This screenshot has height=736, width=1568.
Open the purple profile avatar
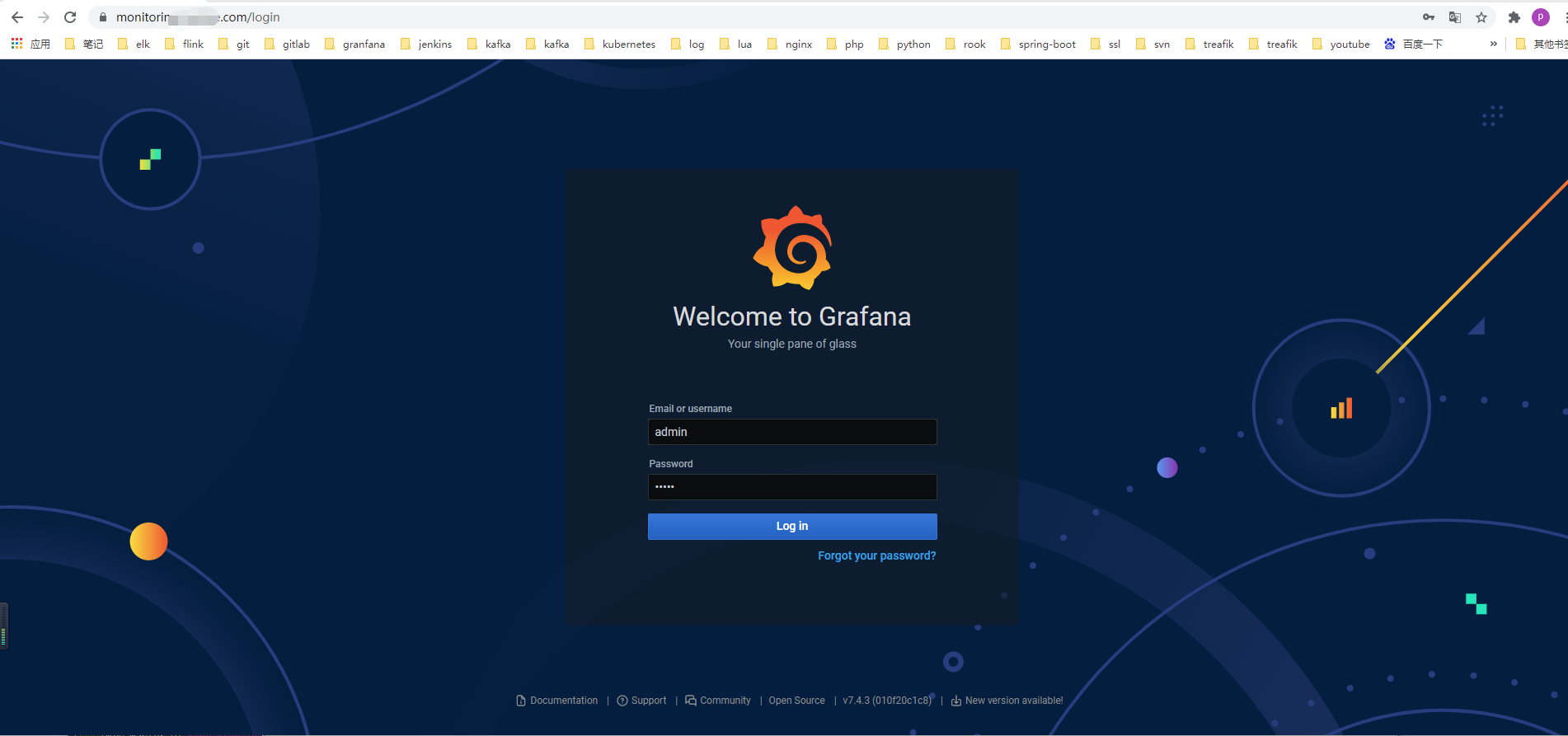click(x=1541, y=17)
